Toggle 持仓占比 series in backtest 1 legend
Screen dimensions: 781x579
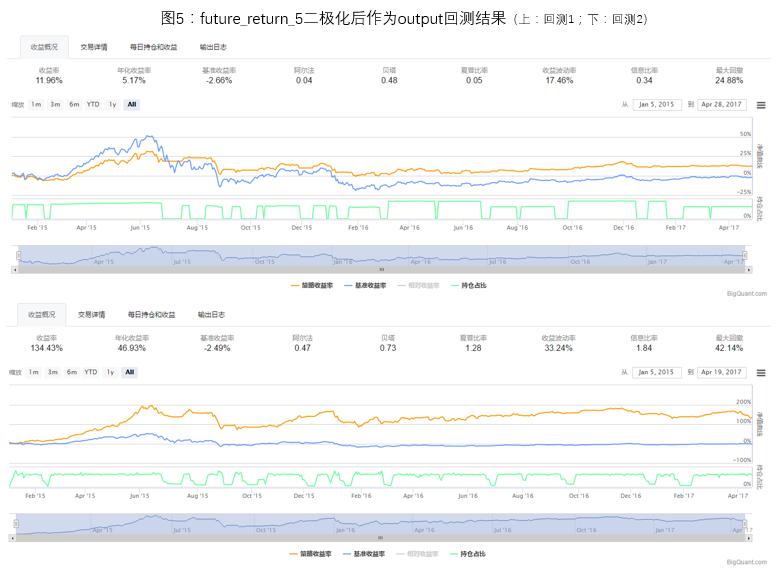pos(468,286)
